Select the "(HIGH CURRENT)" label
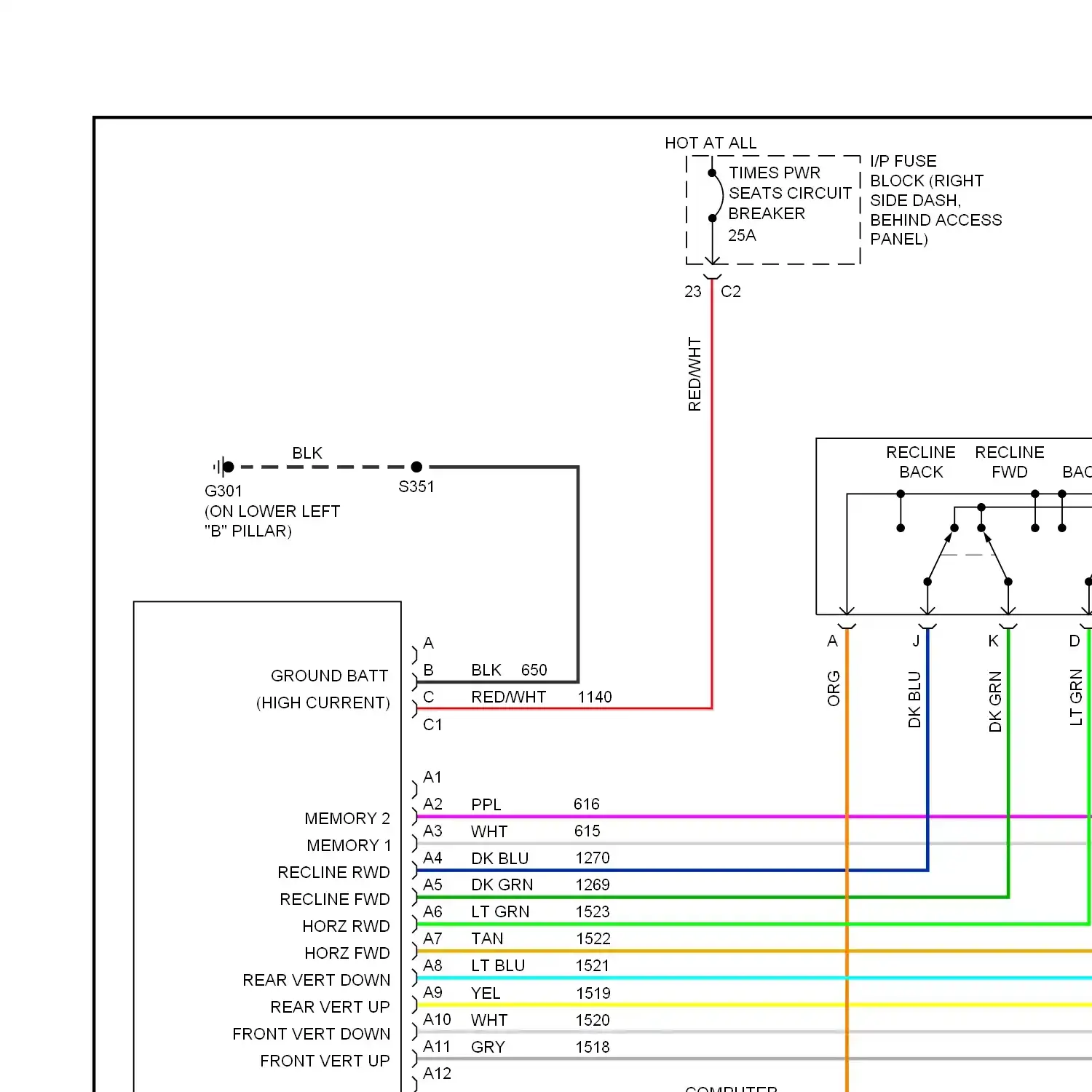 (x=323, y=703)
